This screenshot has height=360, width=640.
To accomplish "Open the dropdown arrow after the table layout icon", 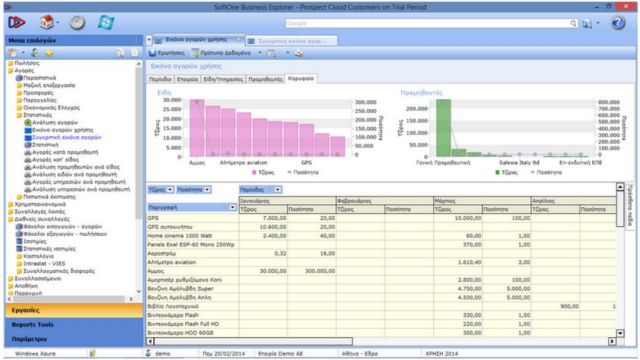I will coord(287,53).
